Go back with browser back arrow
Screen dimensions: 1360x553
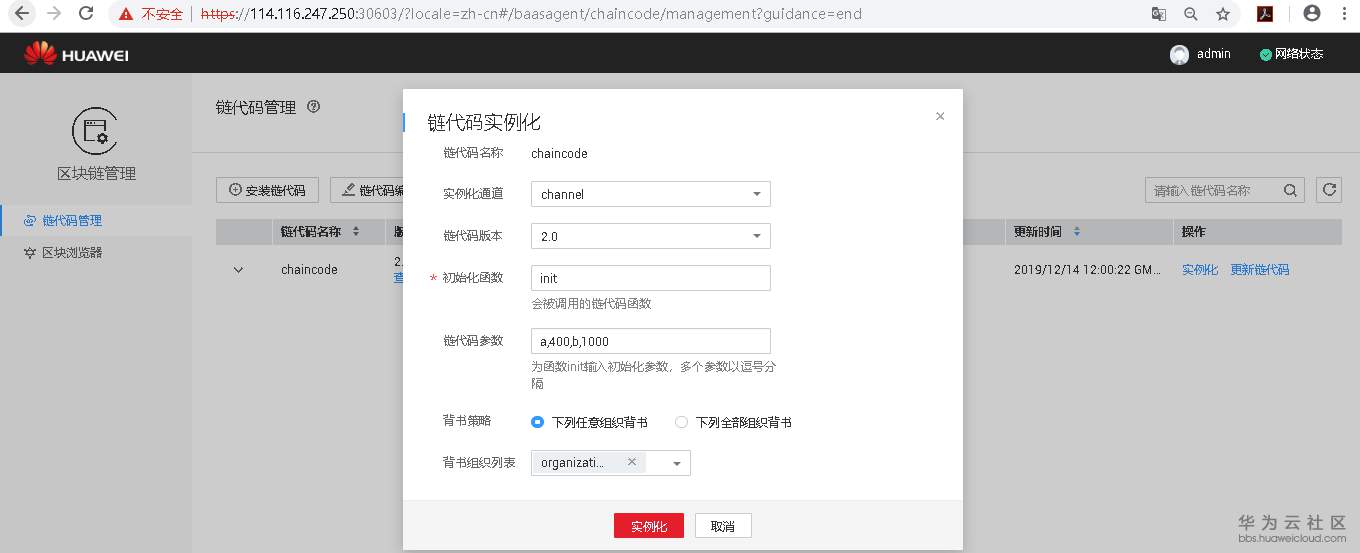pos(22,14)
